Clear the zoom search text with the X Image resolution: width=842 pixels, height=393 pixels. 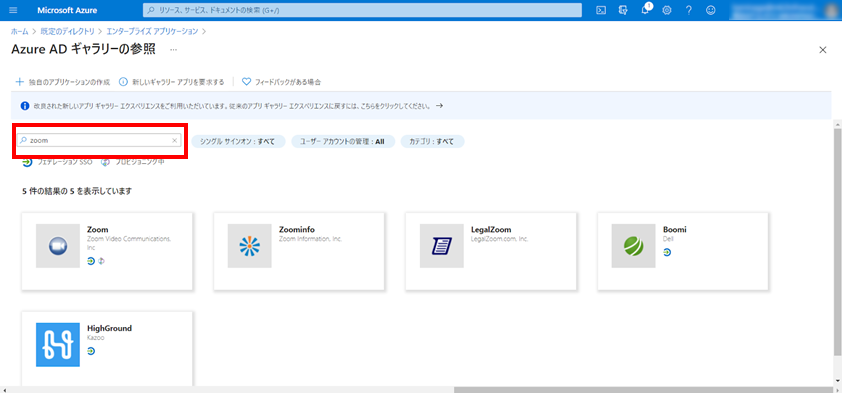point(174,140)
